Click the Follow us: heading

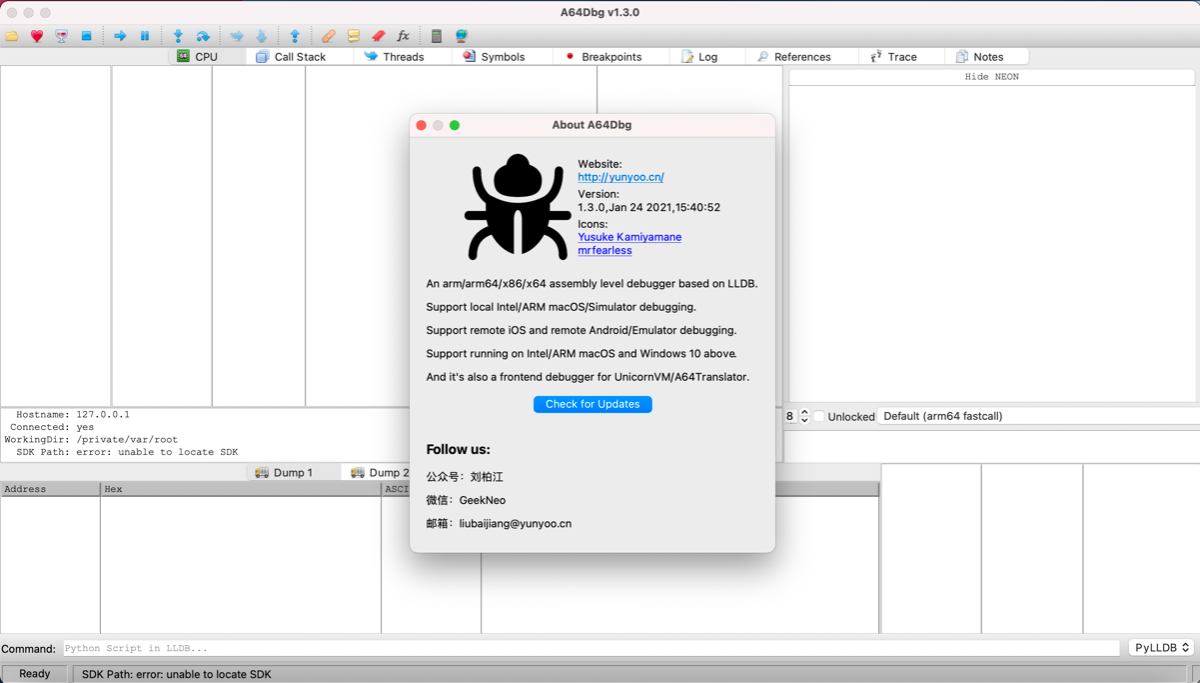click(x=458, y=450)
